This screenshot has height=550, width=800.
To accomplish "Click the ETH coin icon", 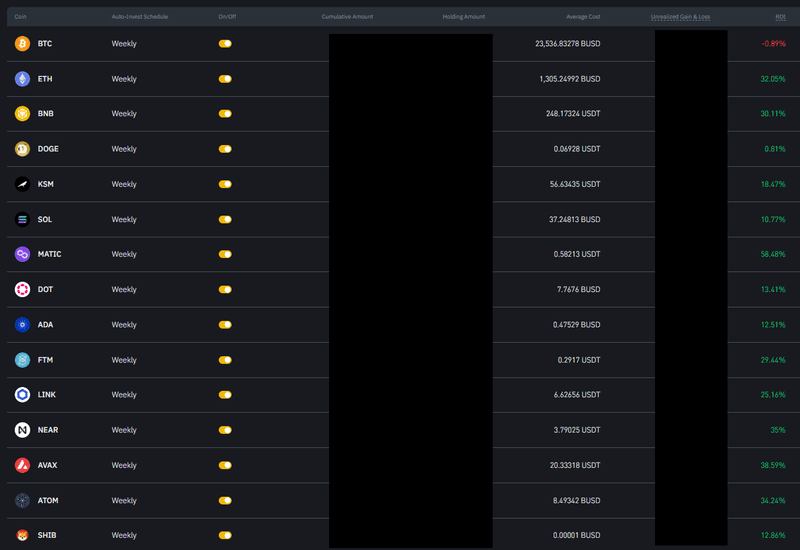I will (22, 79).
